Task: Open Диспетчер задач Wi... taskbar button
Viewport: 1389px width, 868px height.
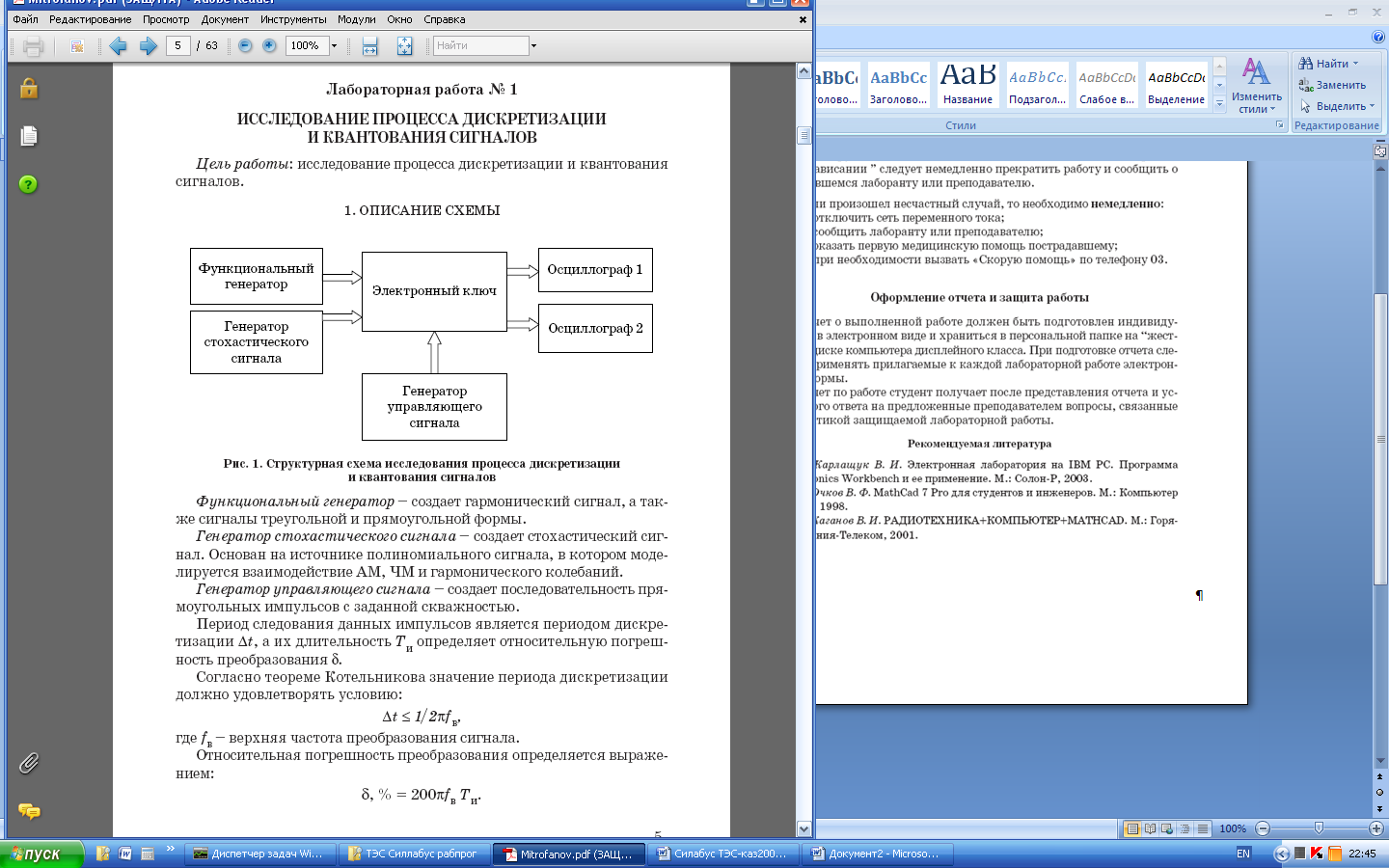Action: click(x=262, y=854)
